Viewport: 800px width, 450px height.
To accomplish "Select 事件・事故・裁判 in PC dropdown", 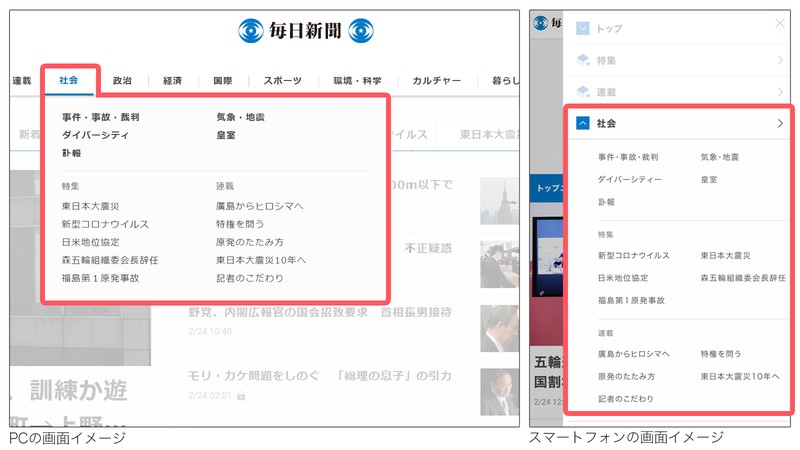I will [x=101, y=117].
